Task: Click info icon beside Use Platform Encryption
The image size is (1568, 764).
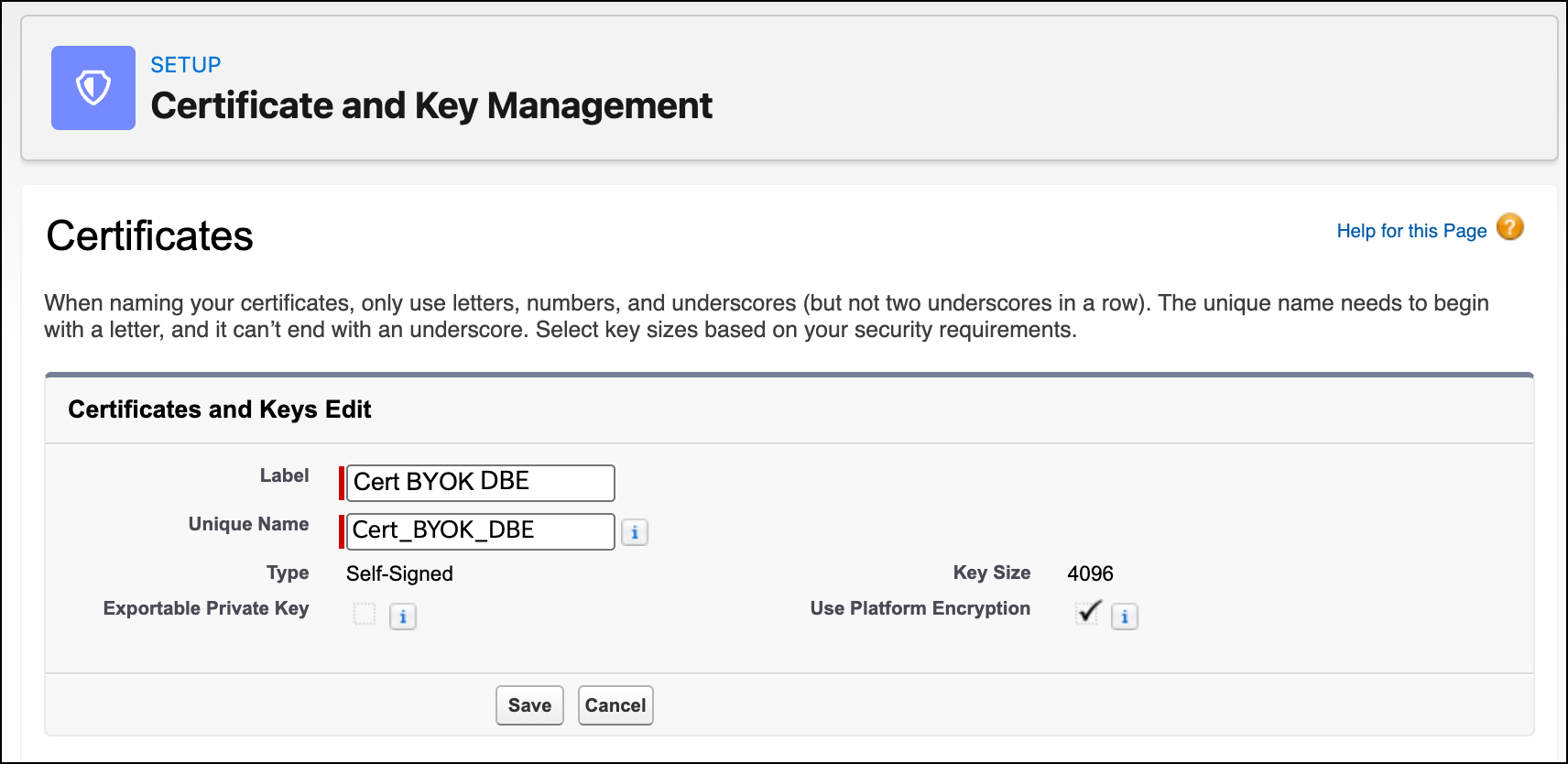Action: click(1125, 617)
